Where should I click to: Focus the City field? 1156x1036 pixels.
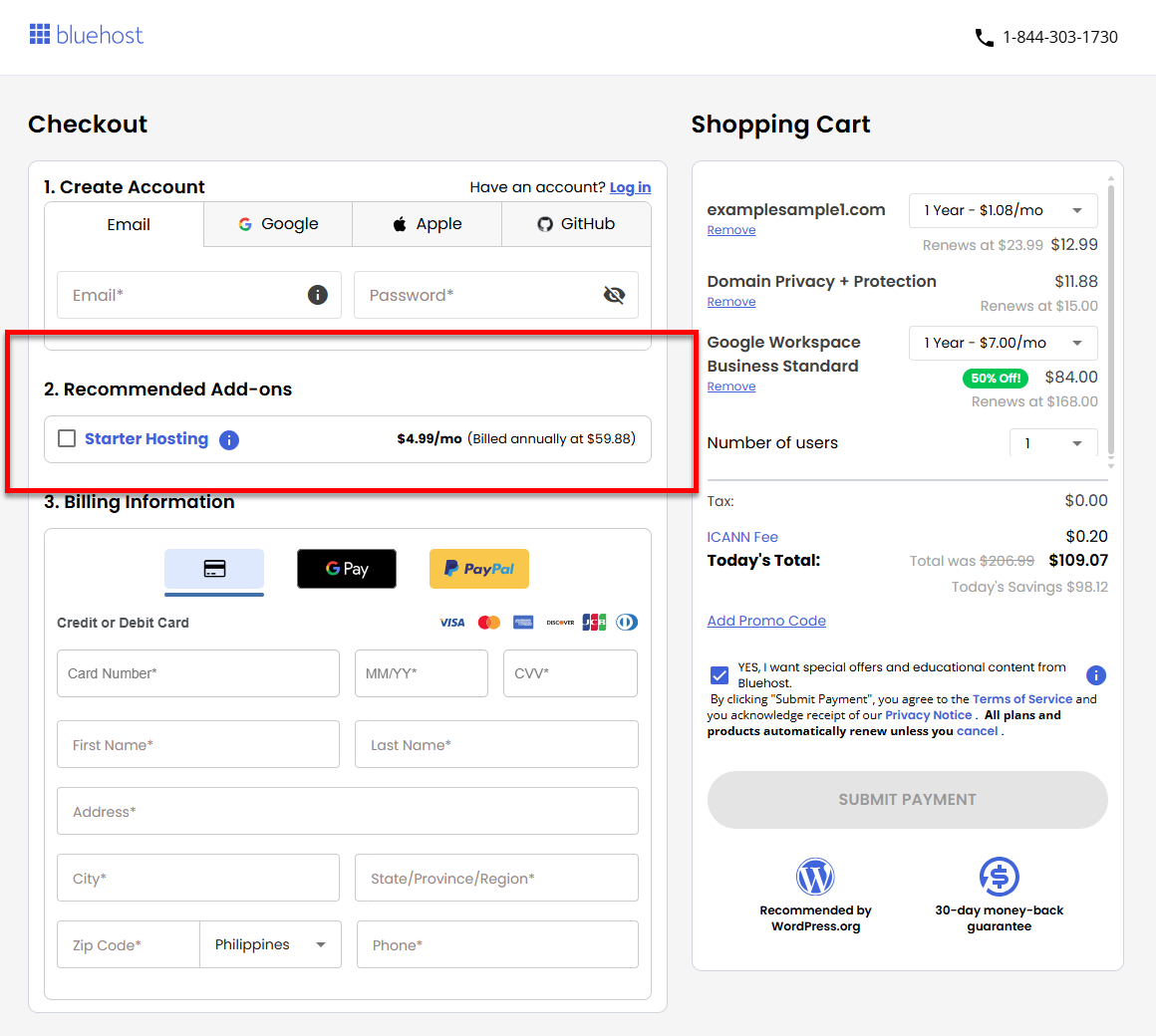[198, 878]
